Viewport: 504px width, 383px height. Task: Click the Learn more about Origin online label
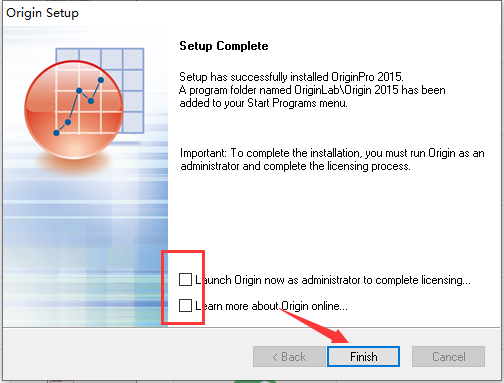point(271,306)
